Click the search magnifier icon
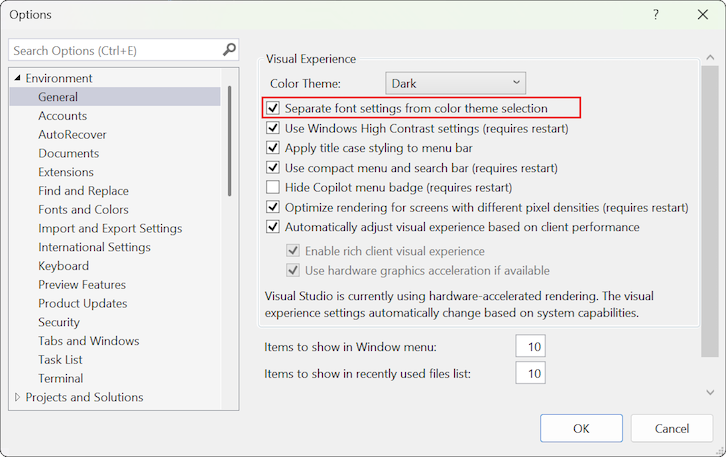Image resolution: width=726 pixels, height=457 pixels. click(x=229, y=49)
